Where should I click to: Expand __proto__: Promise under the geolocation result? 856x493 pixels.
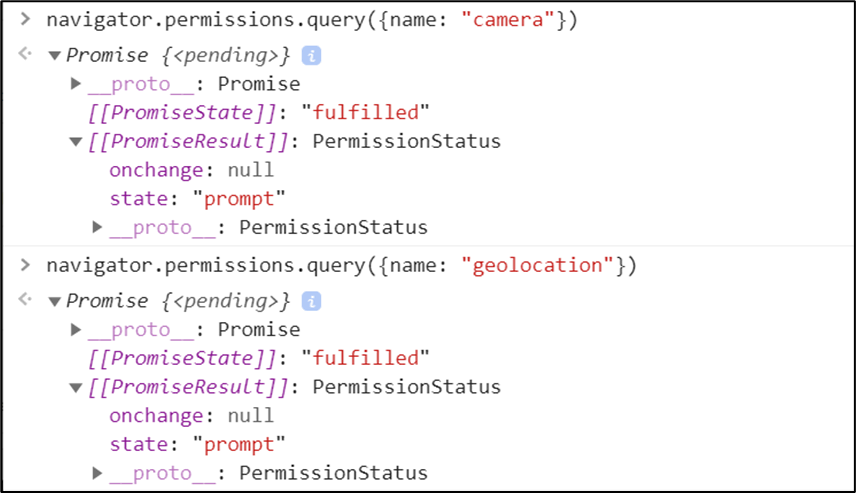coord(76,329)
